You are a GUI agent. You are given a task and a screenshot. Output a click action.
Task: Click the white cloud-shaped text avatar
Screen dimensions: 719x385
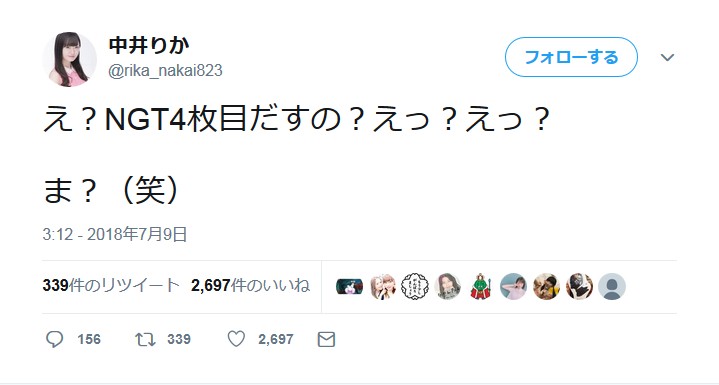(x=415, y=286)
